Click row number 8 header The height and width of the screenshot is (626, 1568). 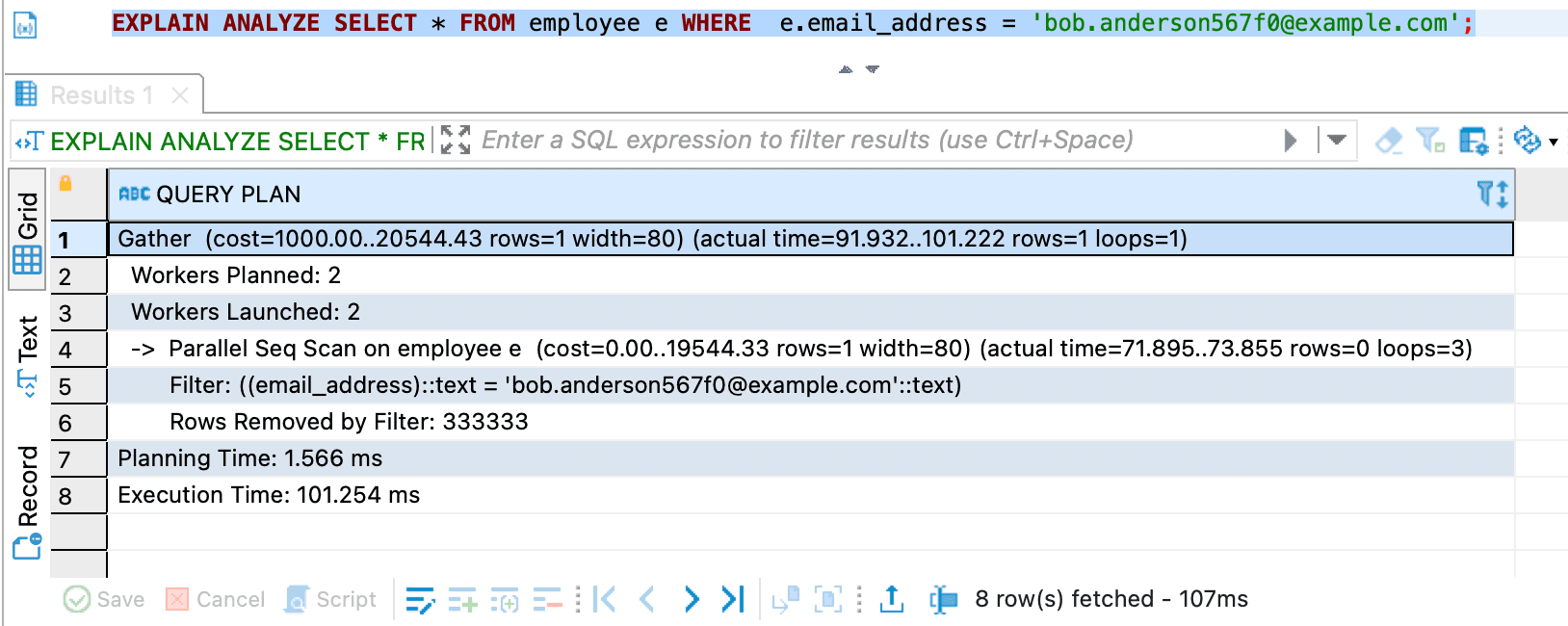(x=78, y=496)
